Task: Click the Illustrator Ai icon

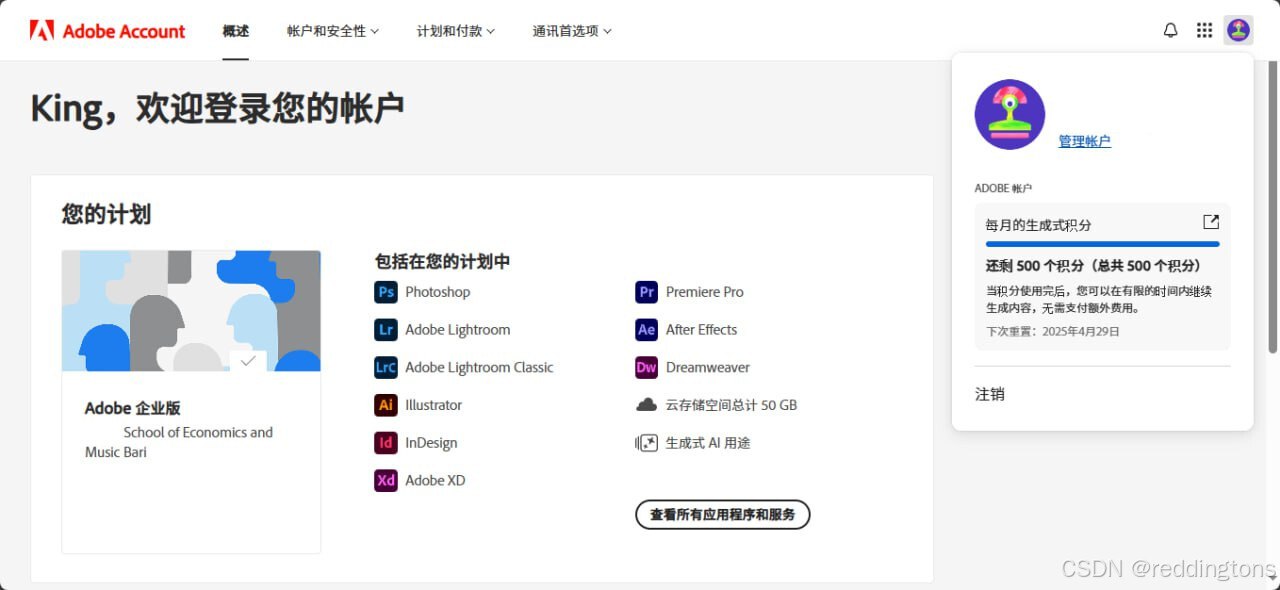Action: tap(386, 405)
